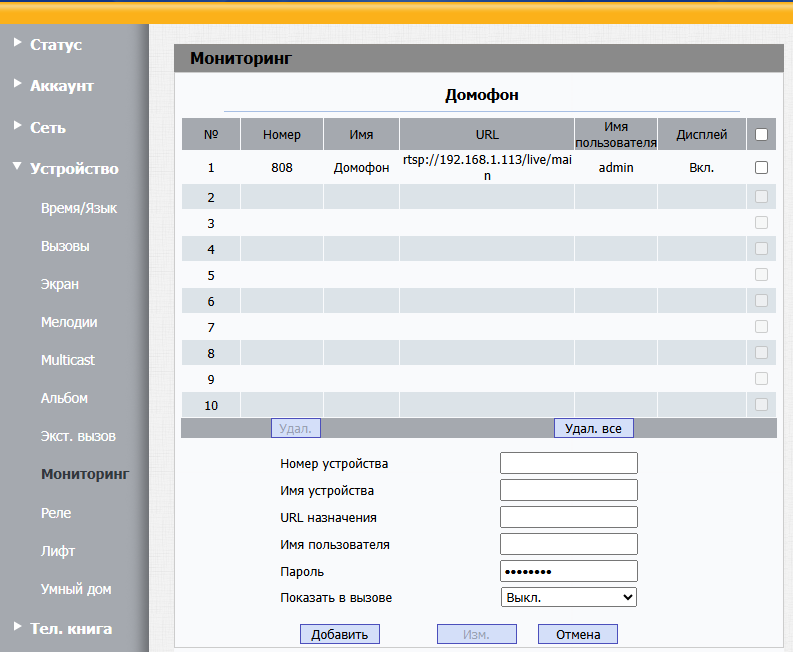Expand the Сеть sidebar section
Image resolution: width=793 pixels, height=652 pixels.
47,128
